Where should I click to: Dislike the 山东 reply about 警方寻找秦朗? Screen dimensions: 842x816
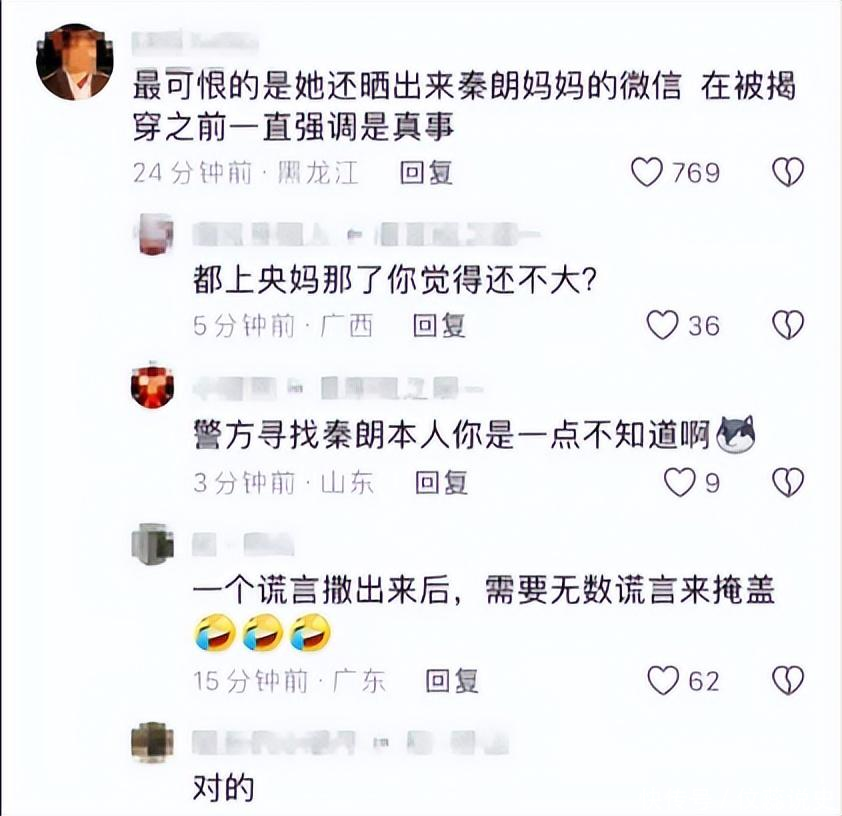[x=788, y=482]
